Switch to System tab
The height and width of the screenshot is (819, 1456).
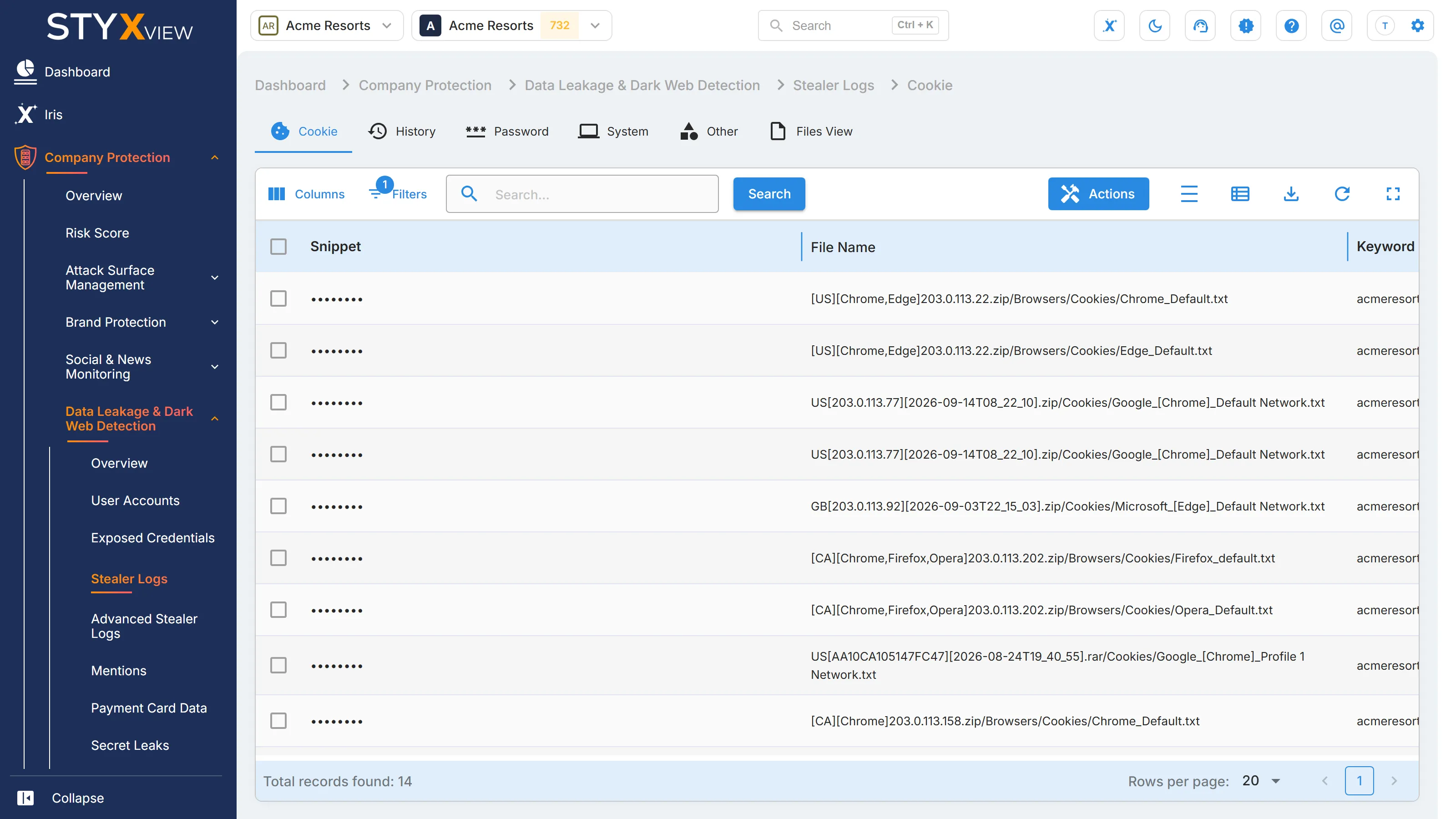pos(613,131)
